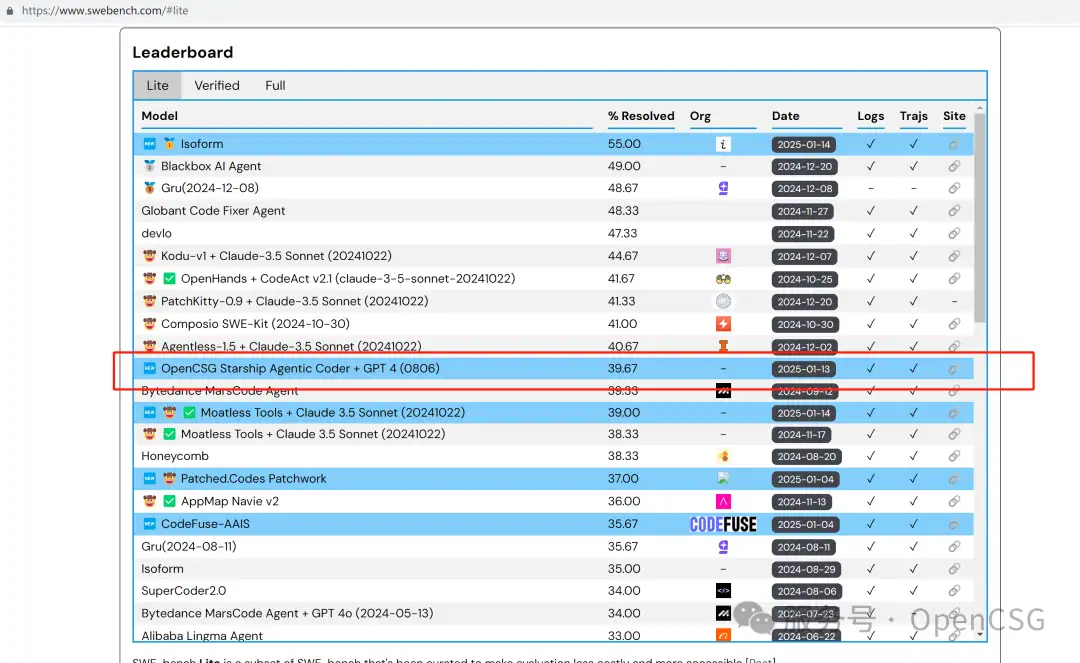Open site link for AppMap Navie v2
Image resolution: width=1080 pixels, height=663 pixels.
(x=954, y=501)
